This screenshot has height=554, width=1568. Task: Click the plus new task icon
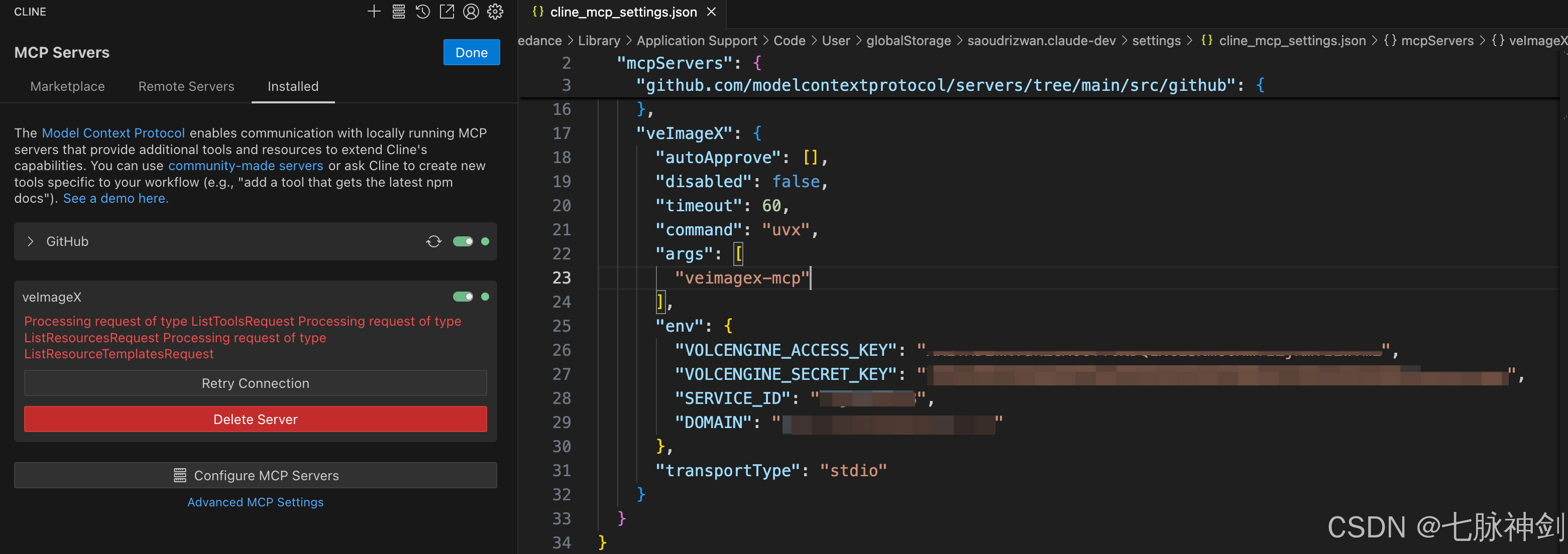(x=374, y=12)
